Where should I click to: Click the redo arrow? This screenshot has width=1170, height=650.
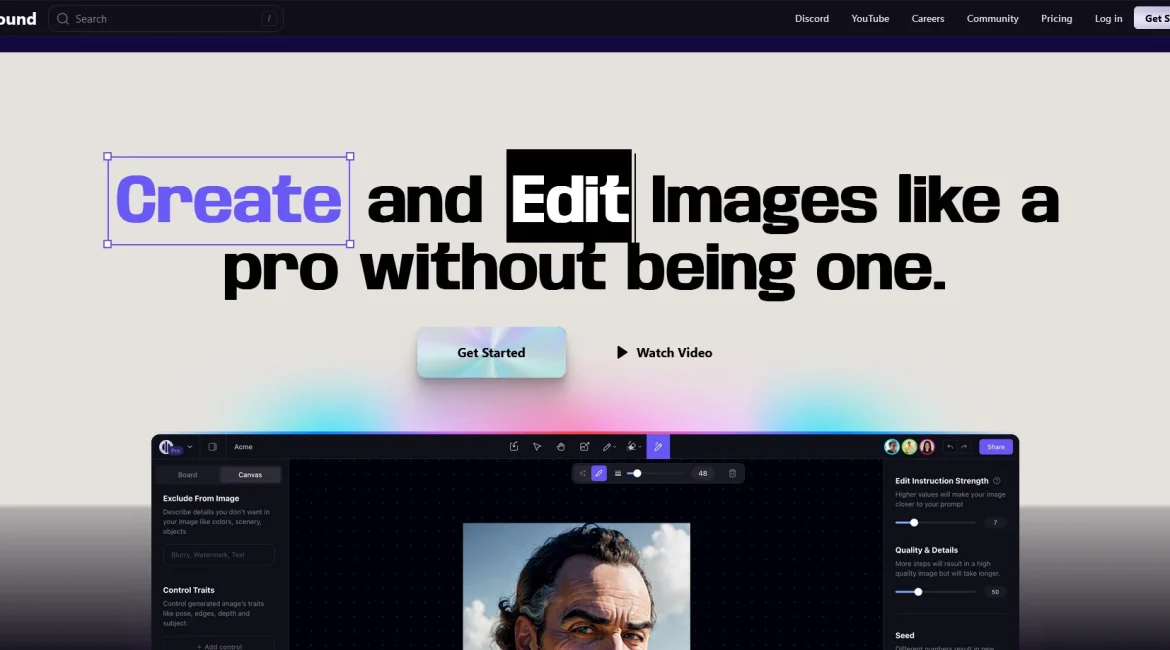(964, 447)
